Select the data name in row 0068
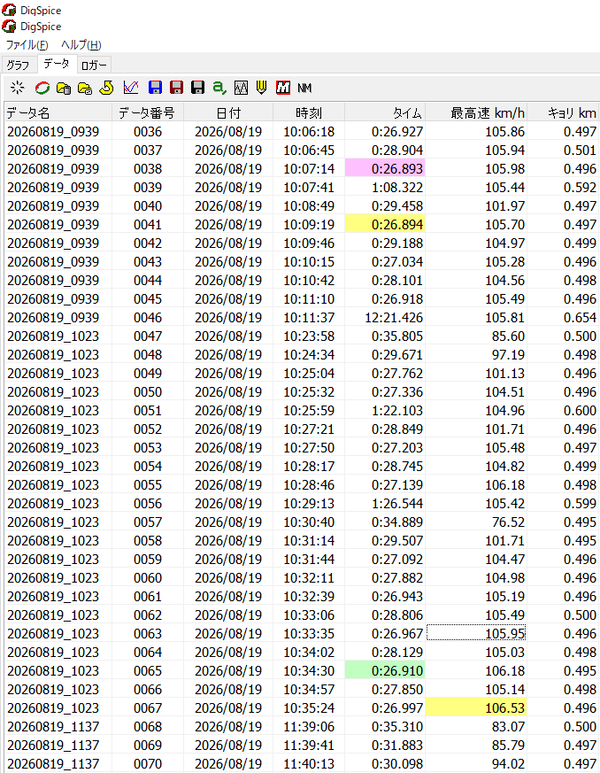600x773 pixels. pyautogui.click(x=58, y=727)
